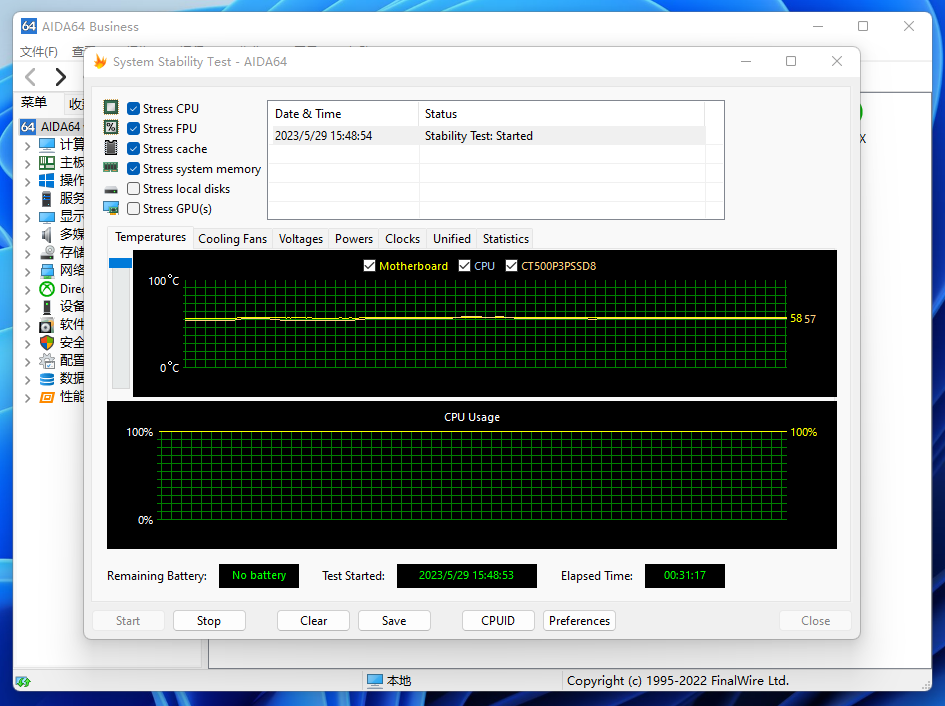Enable the Stress GPU(s) checkbox
The width and height of the screenshot is (945, 706).
(x=134, y=208)
